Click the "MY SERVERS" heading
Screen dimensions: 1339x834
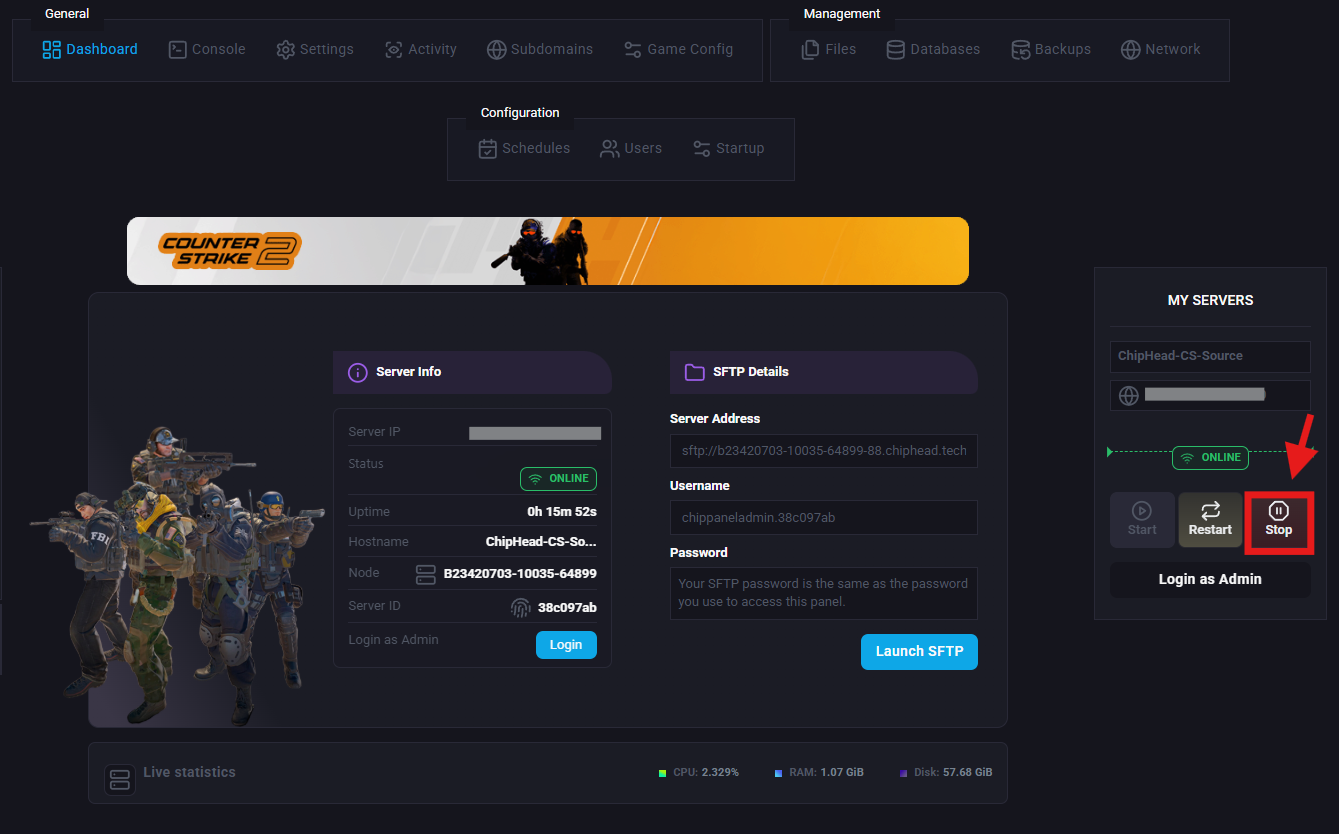click(x=1210, y=300)
